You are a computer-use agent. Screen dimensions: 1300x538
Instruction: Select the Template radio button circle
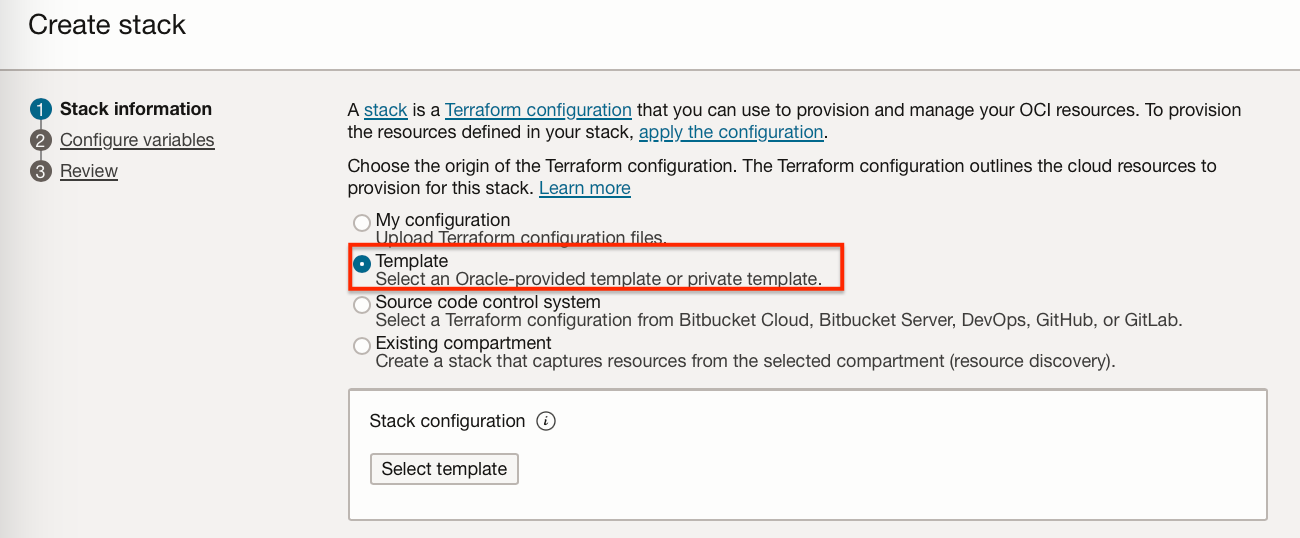(362, 264)
